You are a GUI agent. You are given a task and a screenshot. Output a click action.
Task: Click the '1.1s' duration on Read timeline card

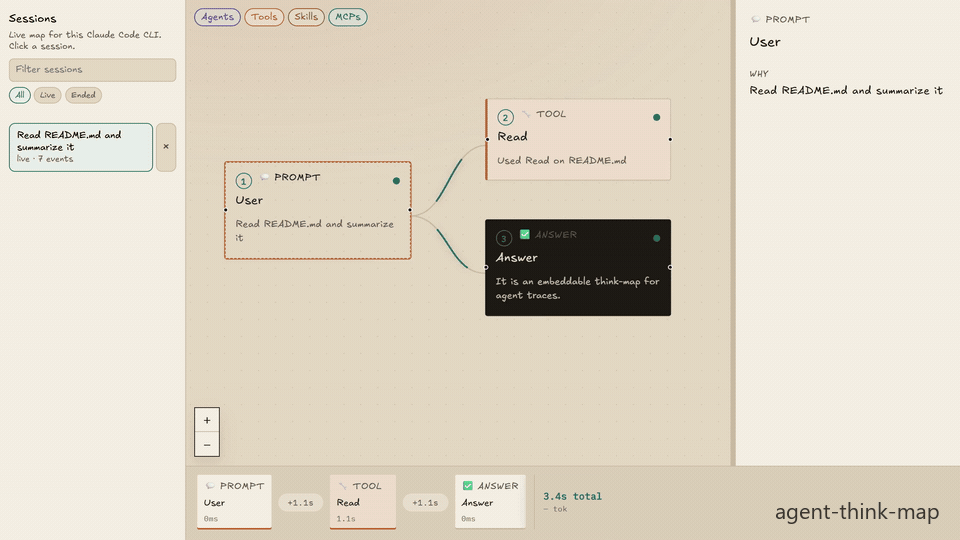(346, 519)
